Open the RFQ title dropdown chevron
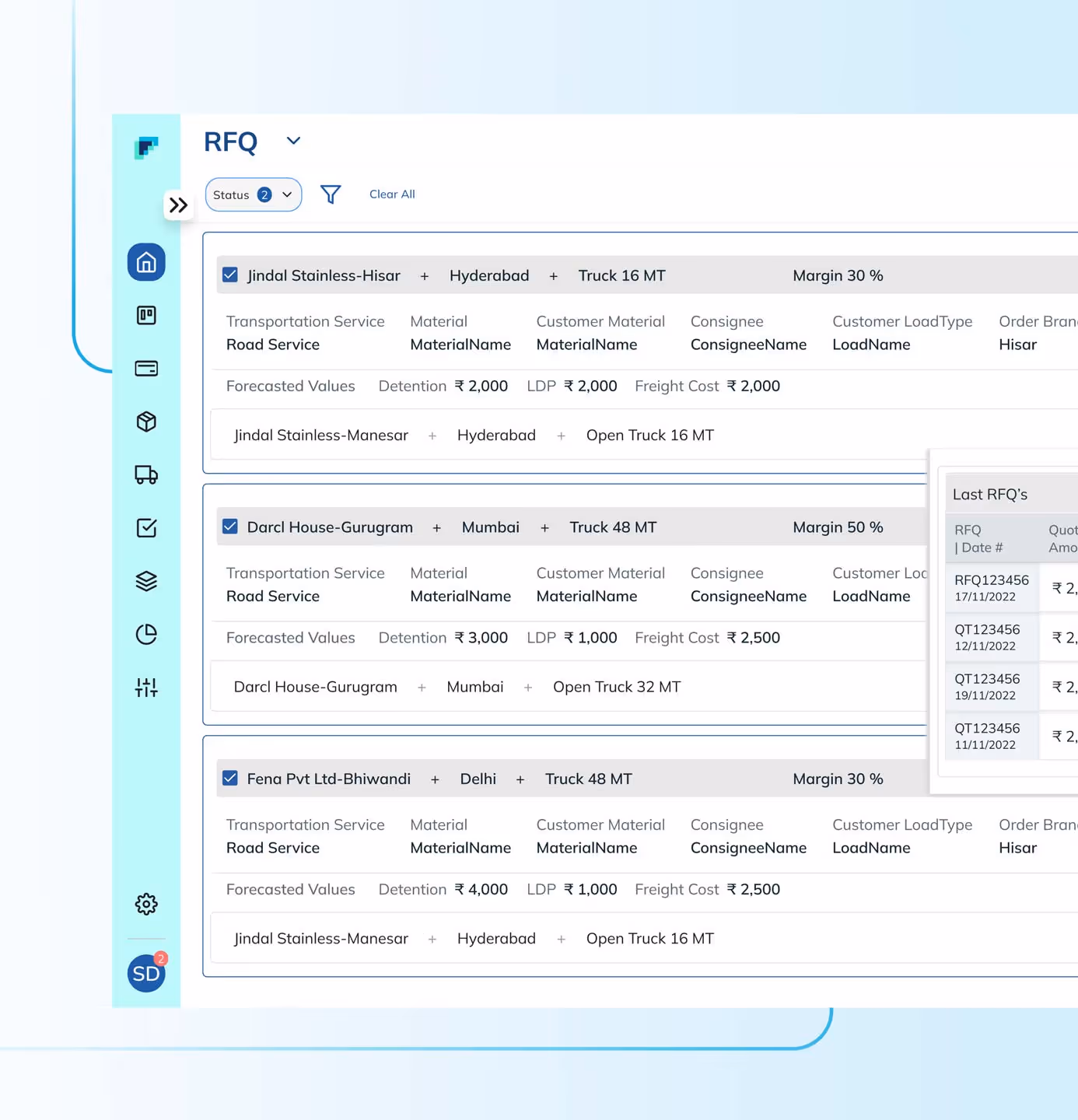1078x1120 pixels. [x=293, y=141]
